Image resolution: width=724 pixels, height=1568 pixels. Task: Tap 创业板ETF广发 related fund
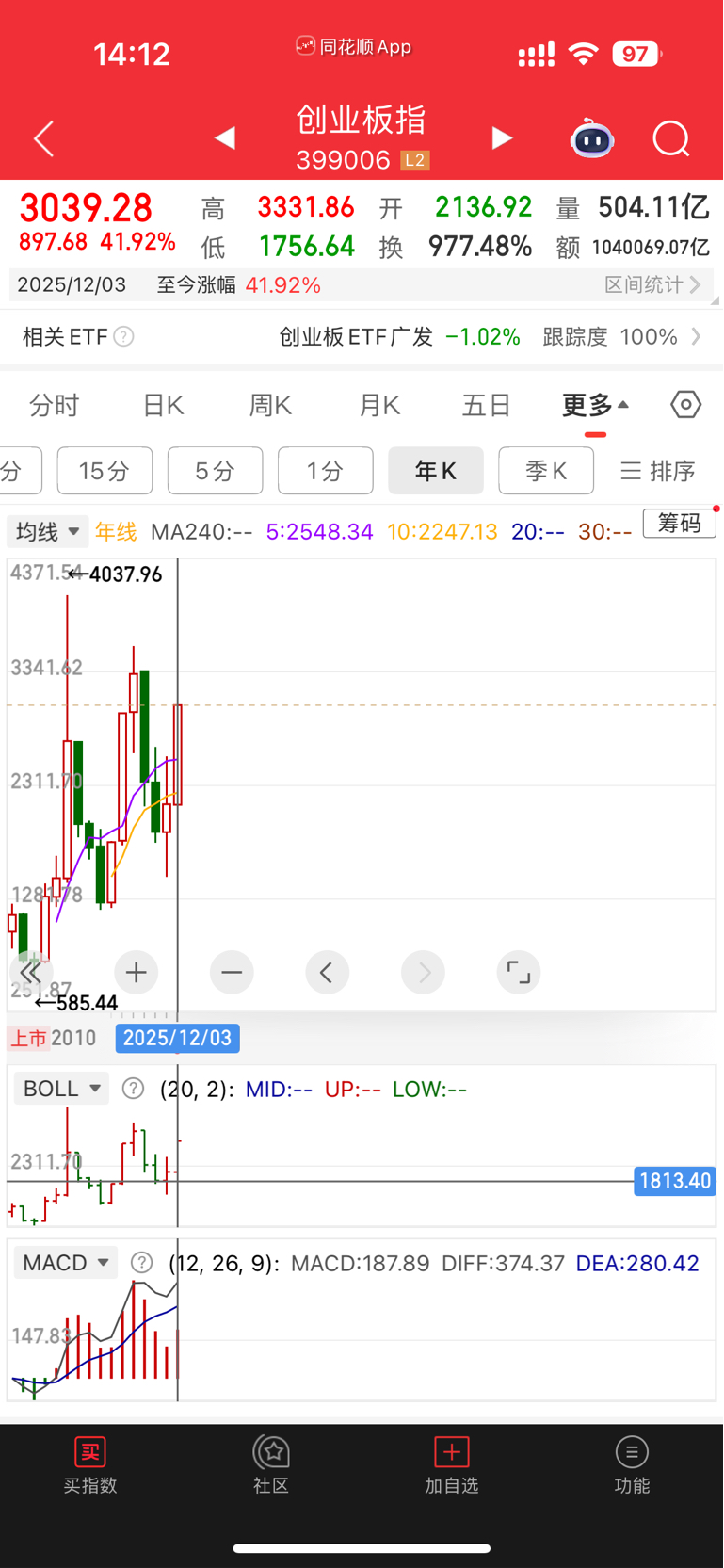tap(355, 336)
